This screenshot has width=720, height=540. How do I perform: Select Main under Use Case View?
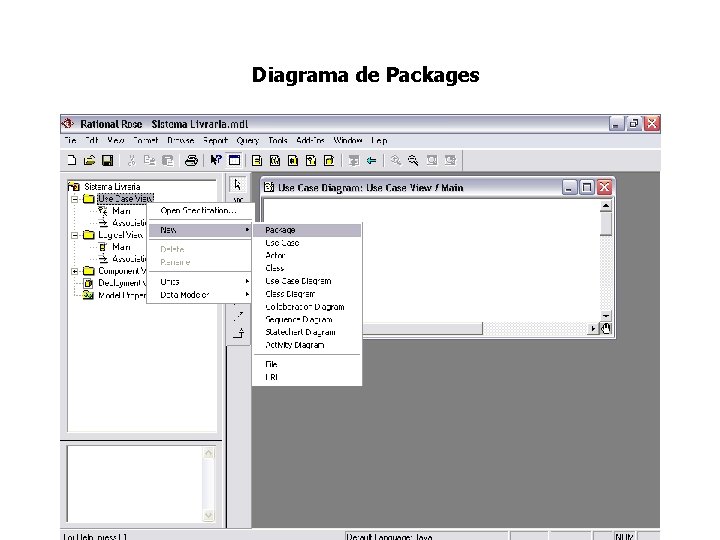point(121,211)
